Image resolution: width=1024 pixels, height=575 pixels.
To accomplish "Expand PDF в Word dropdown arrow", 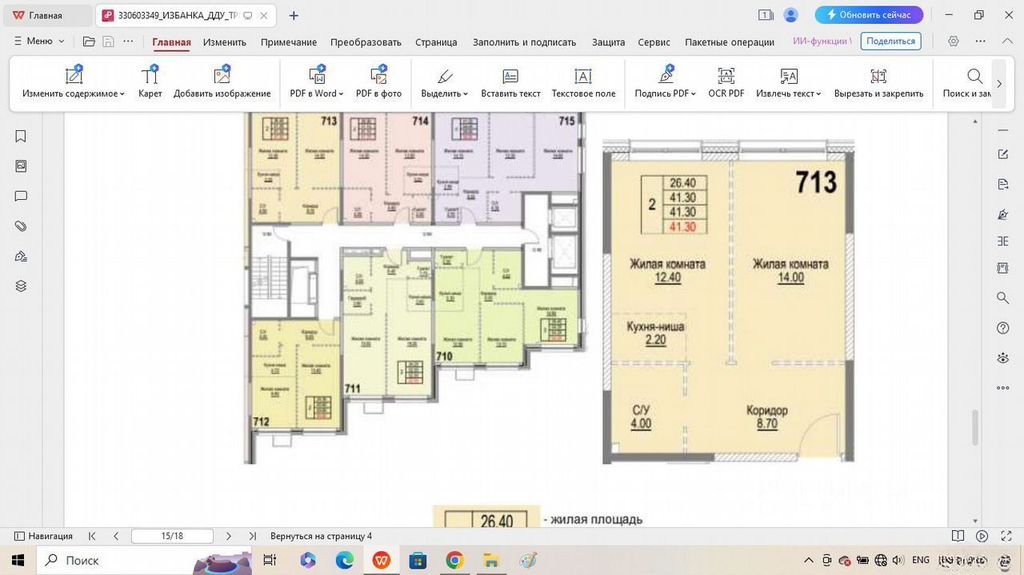I will point(341,94).
